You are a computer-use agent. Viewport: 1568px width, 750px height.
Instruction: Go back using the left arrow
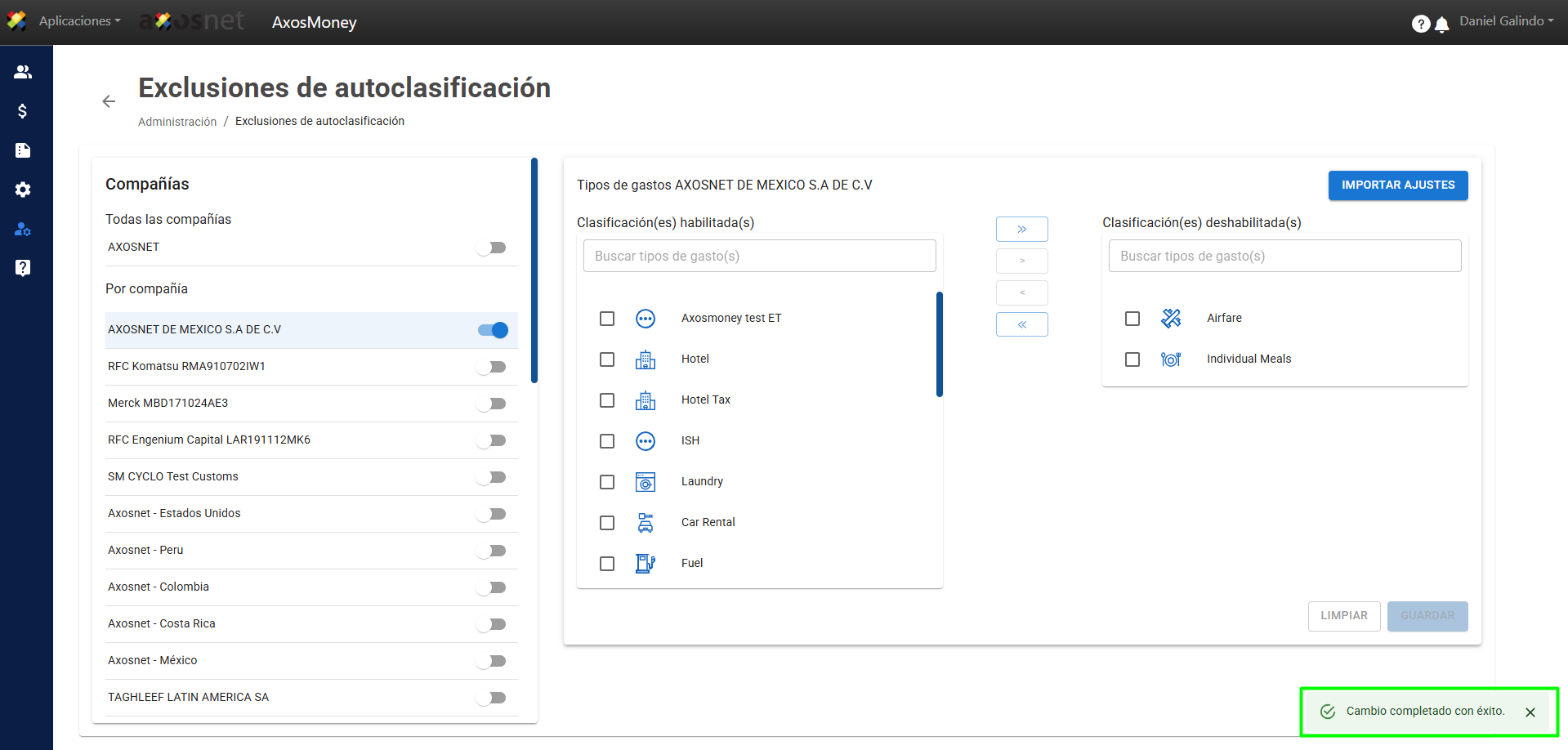click(x=109, y=101)
